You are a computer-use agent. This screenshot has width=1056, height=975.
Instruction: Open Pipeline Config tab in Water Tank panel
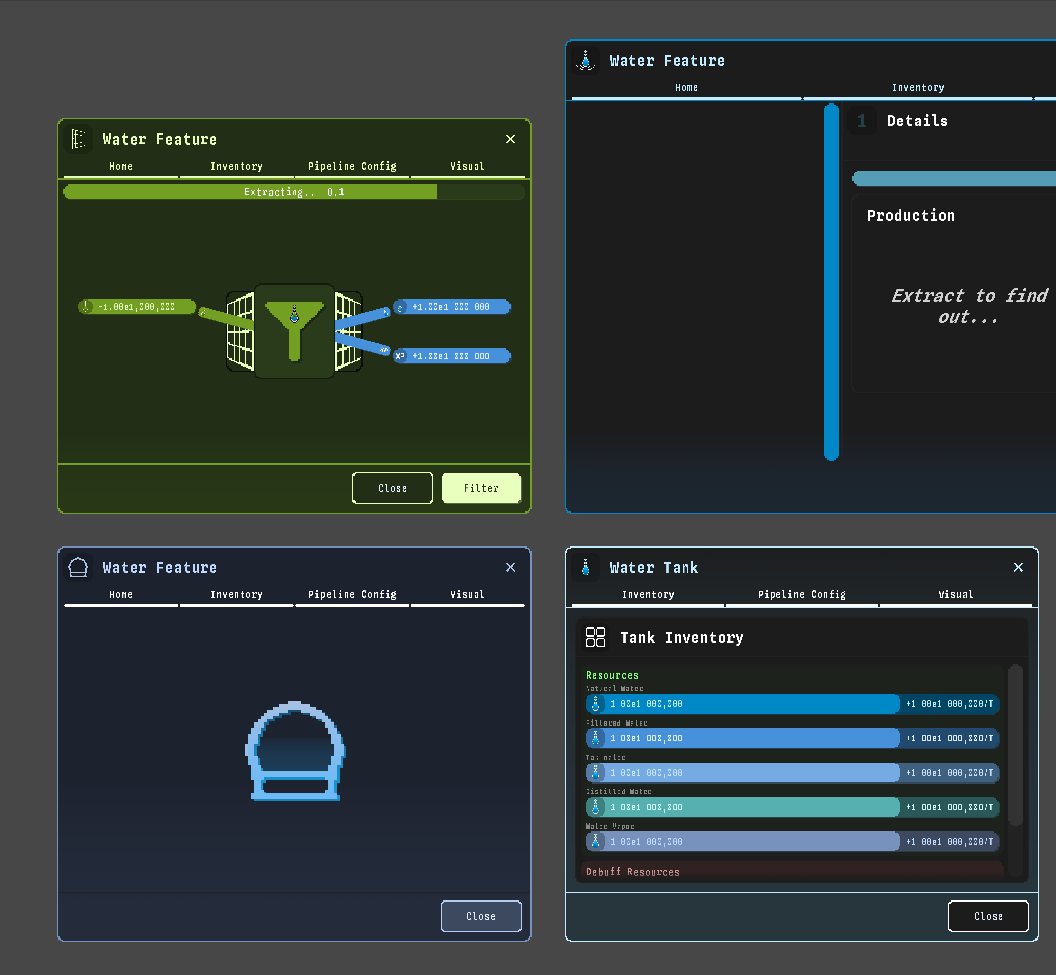(x=801, y=594)
